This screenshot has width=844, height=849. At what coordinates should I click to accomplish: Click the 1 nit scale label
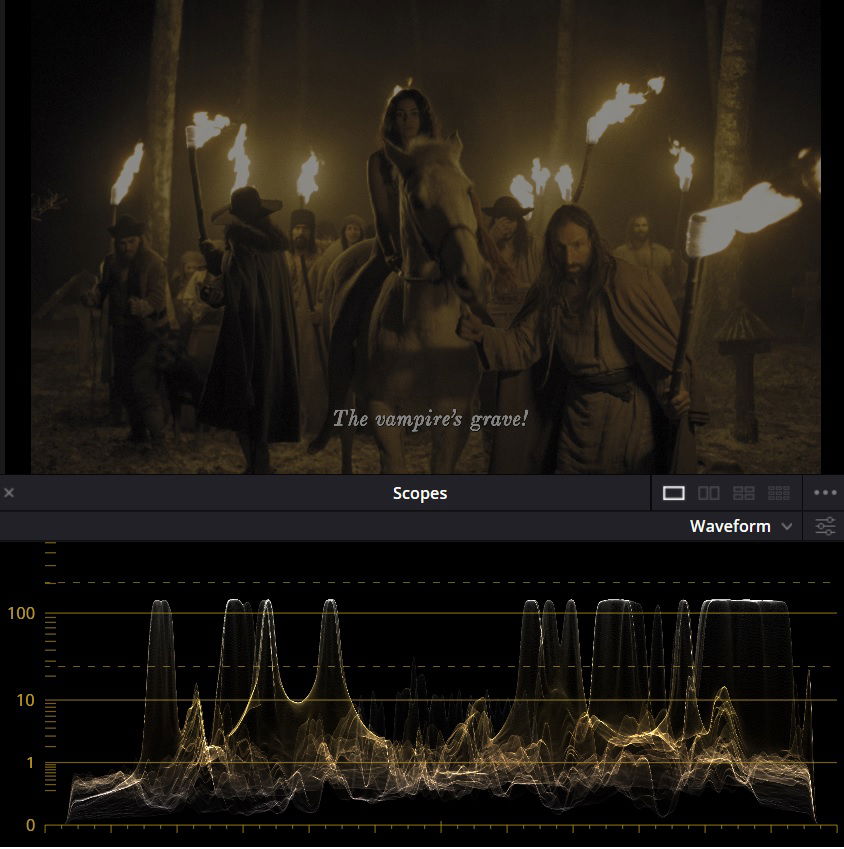pos(30,763)
